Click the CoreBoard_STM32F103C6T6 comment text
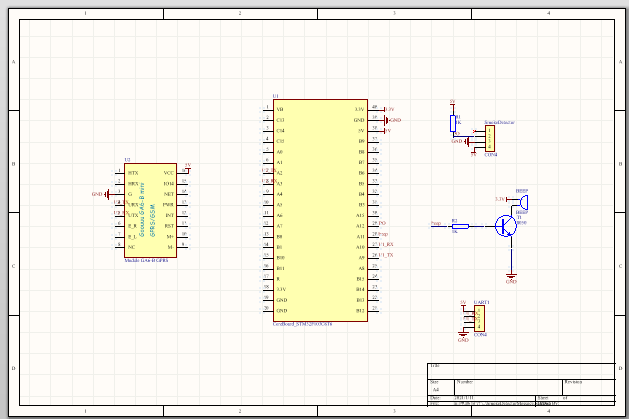Screen dimensions: 629x419 [302, 324]
